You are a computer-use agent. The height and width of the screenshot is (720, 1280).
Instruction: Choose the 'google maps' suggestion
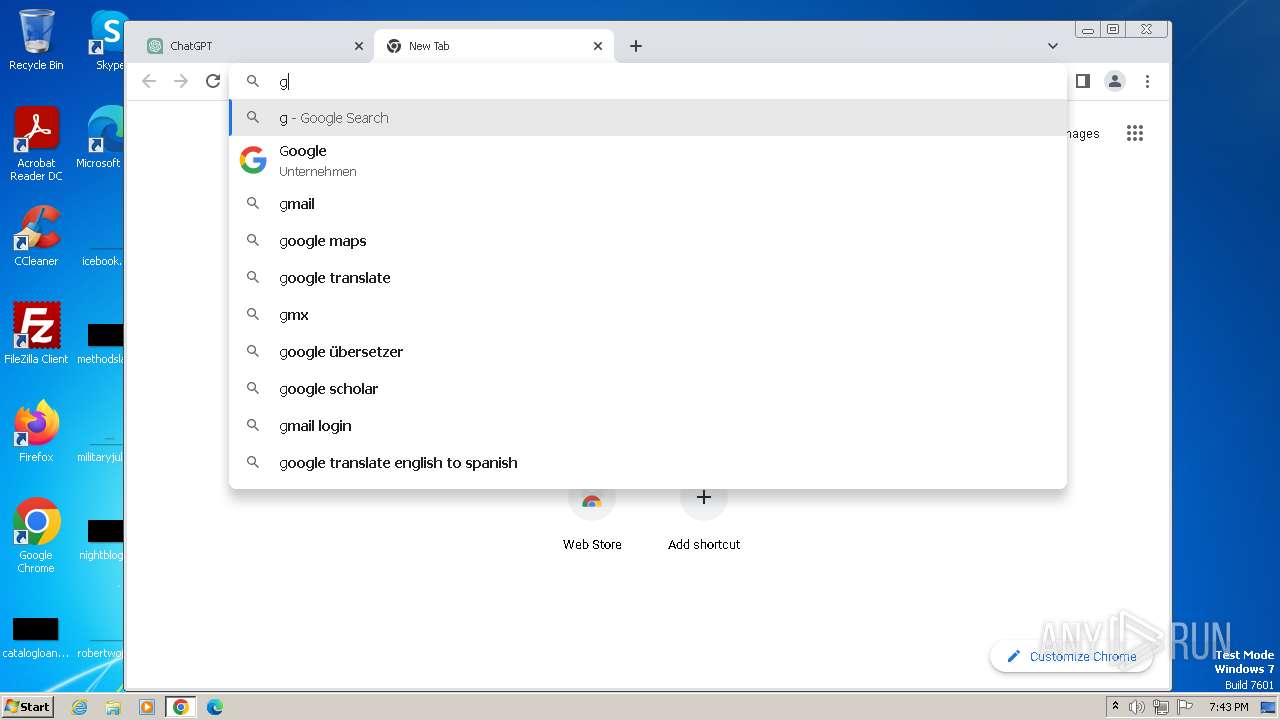[x=648, y=241]
